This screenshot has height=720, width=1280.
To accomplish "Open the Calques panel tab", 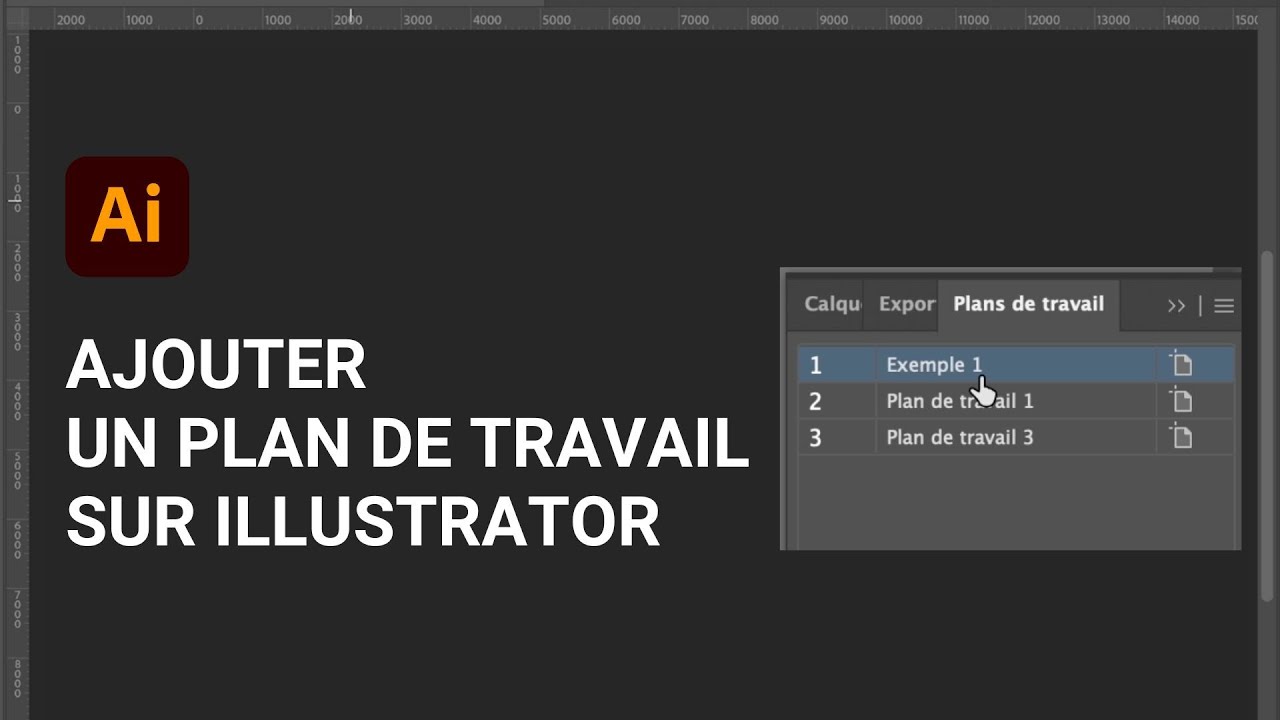I will [x=830, y=304].
